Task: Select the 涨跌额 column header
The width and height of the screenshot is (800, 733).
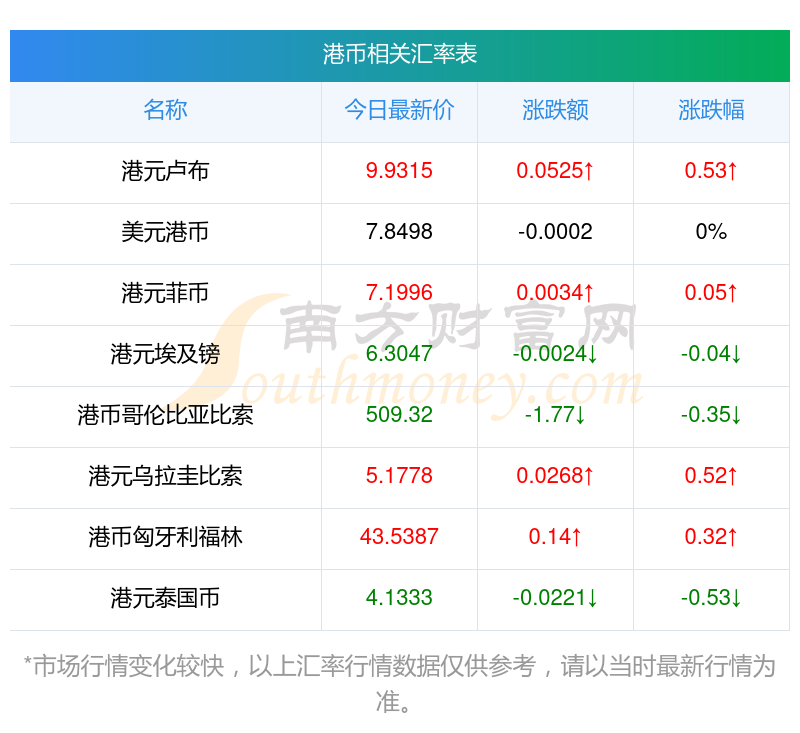Action: [555, 110]
